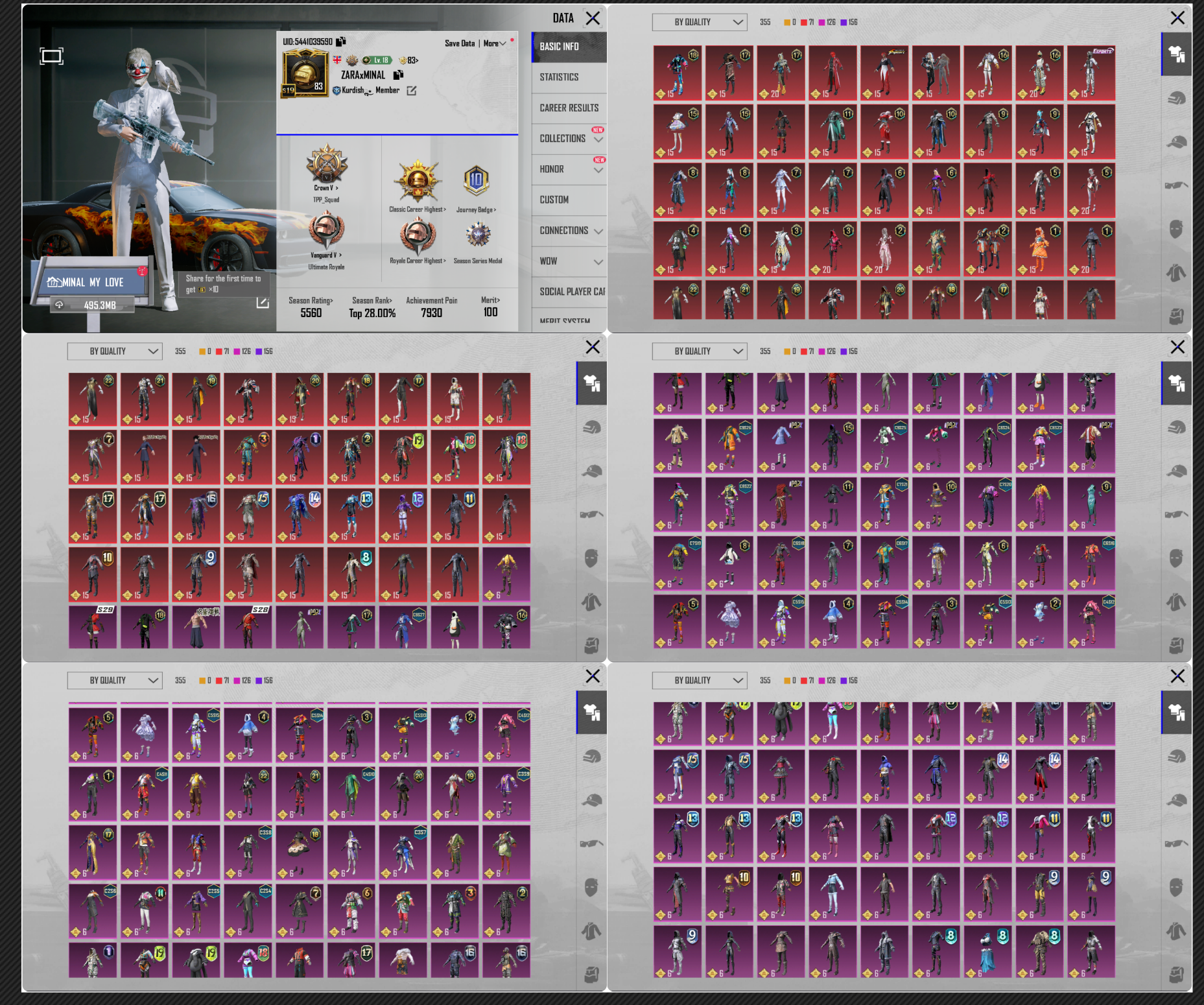The image size is (1204, 1005).
Task: Open Achievement Point 7930
Action: (432, 307)
